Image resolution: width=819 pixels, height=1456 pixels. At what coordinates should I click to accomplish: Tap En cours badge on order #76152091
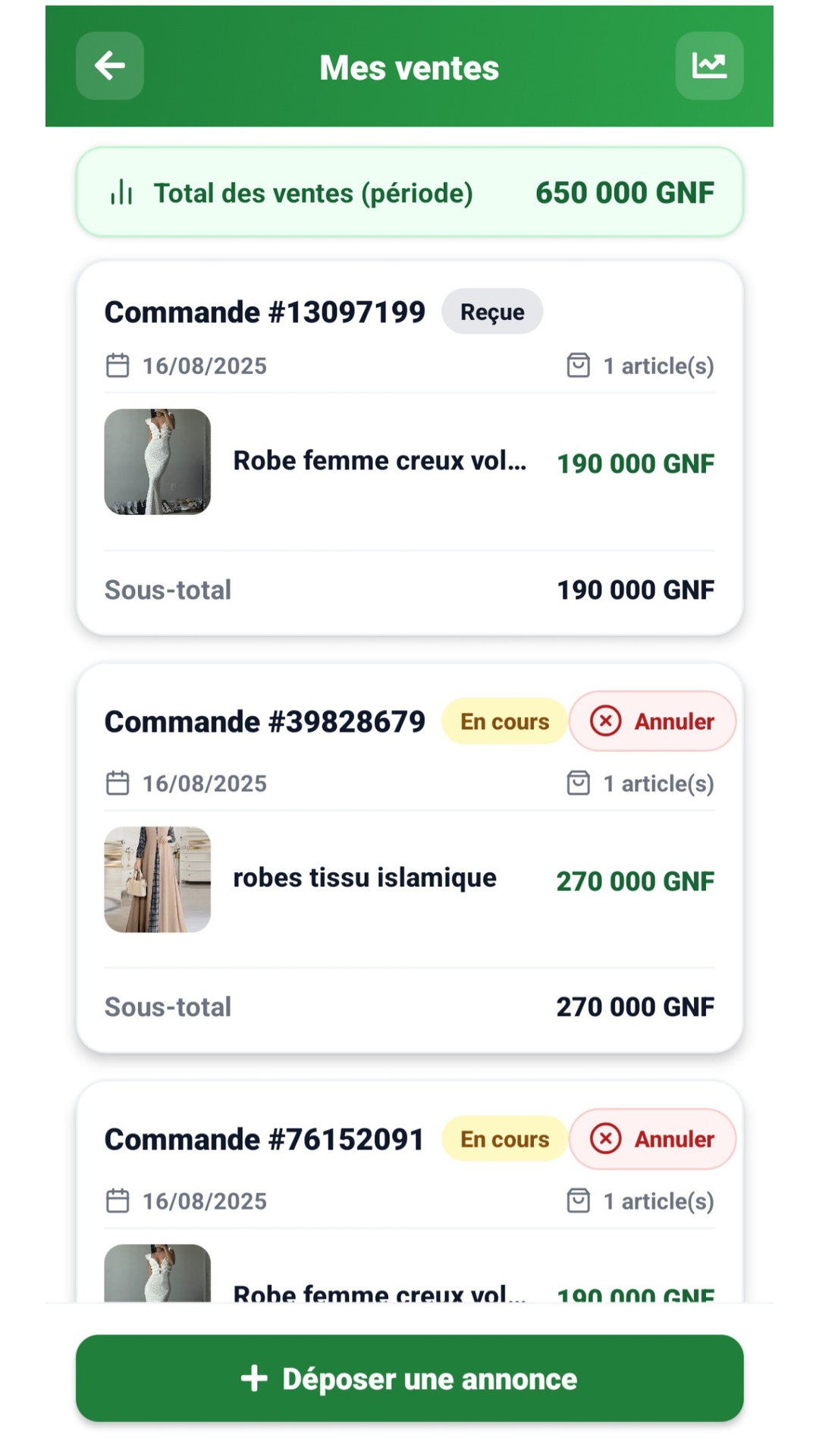coord(504,1139)
